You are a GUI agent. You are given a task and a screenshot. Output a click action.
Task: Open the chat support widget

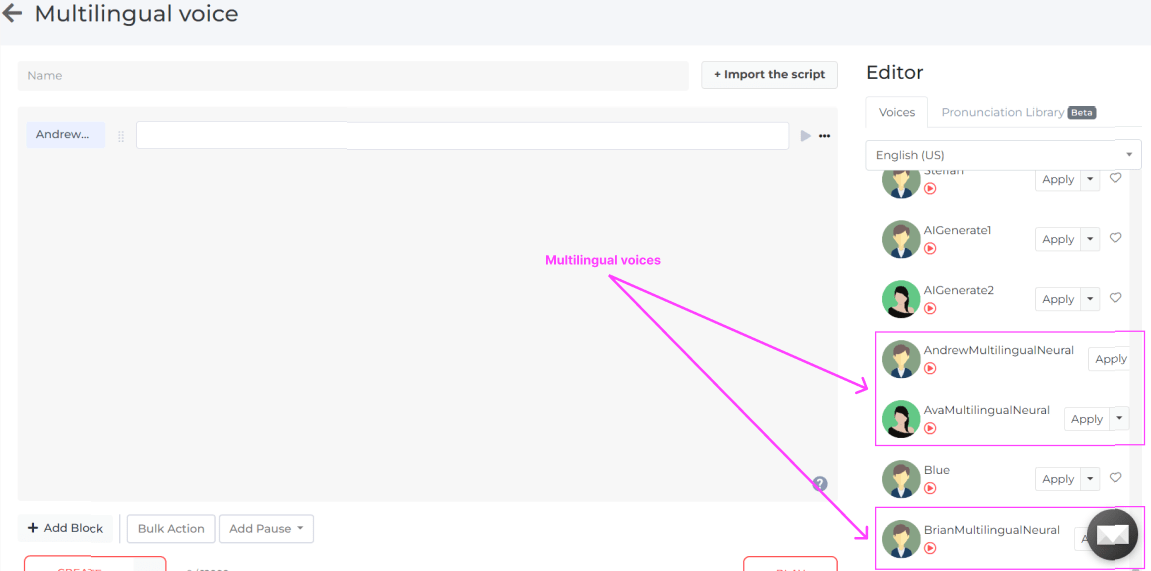1112,536
